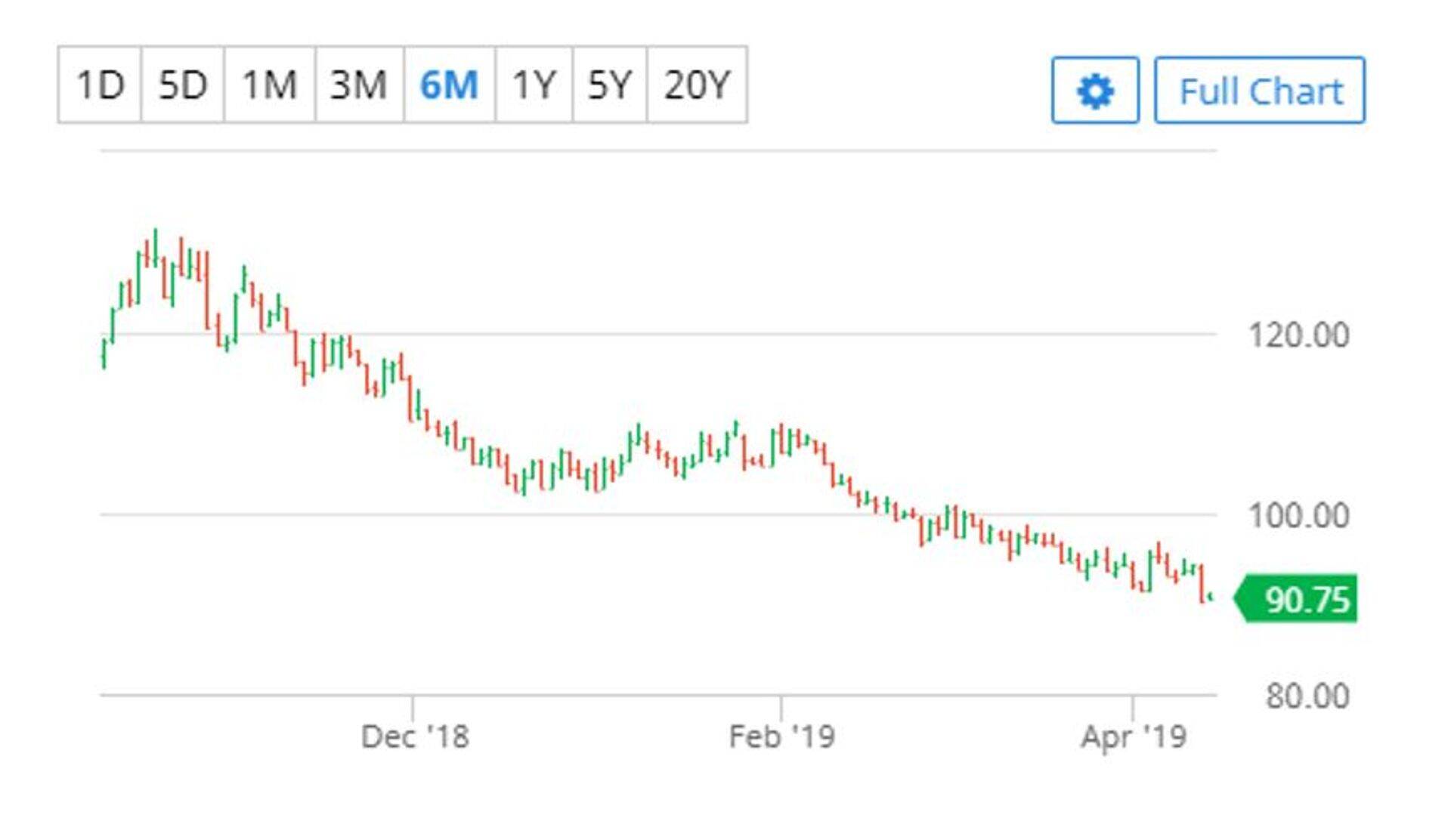Click the Feb '19 date label
The height and width of the screenshot is (840, 1451).
(781, 737)
